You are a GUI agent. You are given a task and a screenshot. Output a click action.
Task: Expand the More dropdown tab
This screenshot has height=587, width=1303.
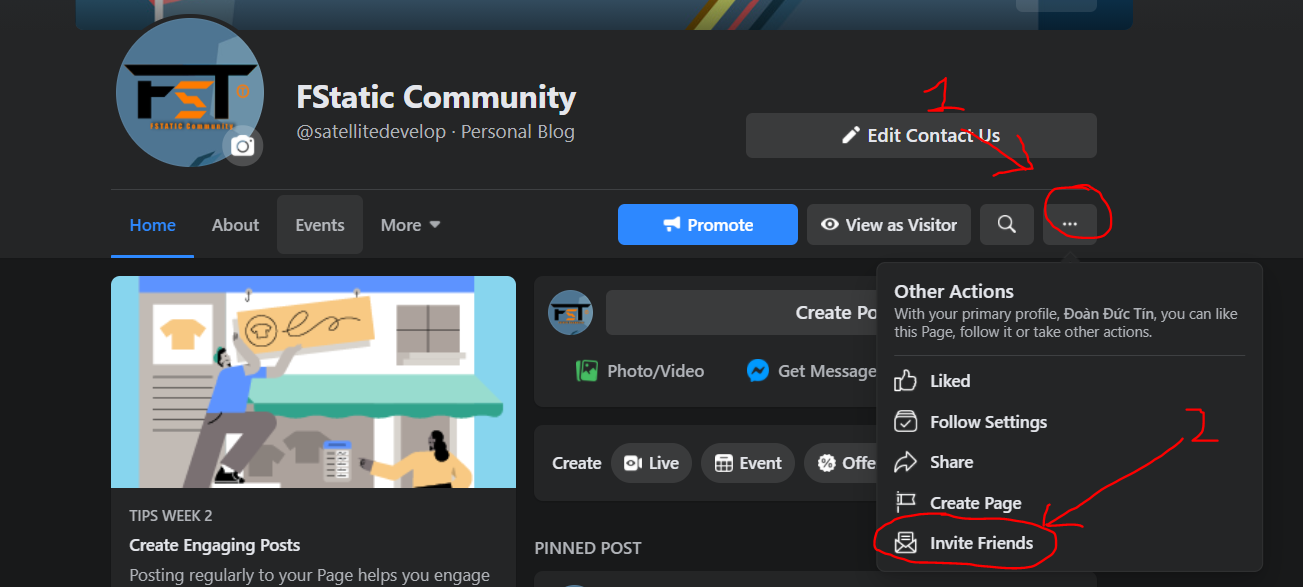point(411,225)
